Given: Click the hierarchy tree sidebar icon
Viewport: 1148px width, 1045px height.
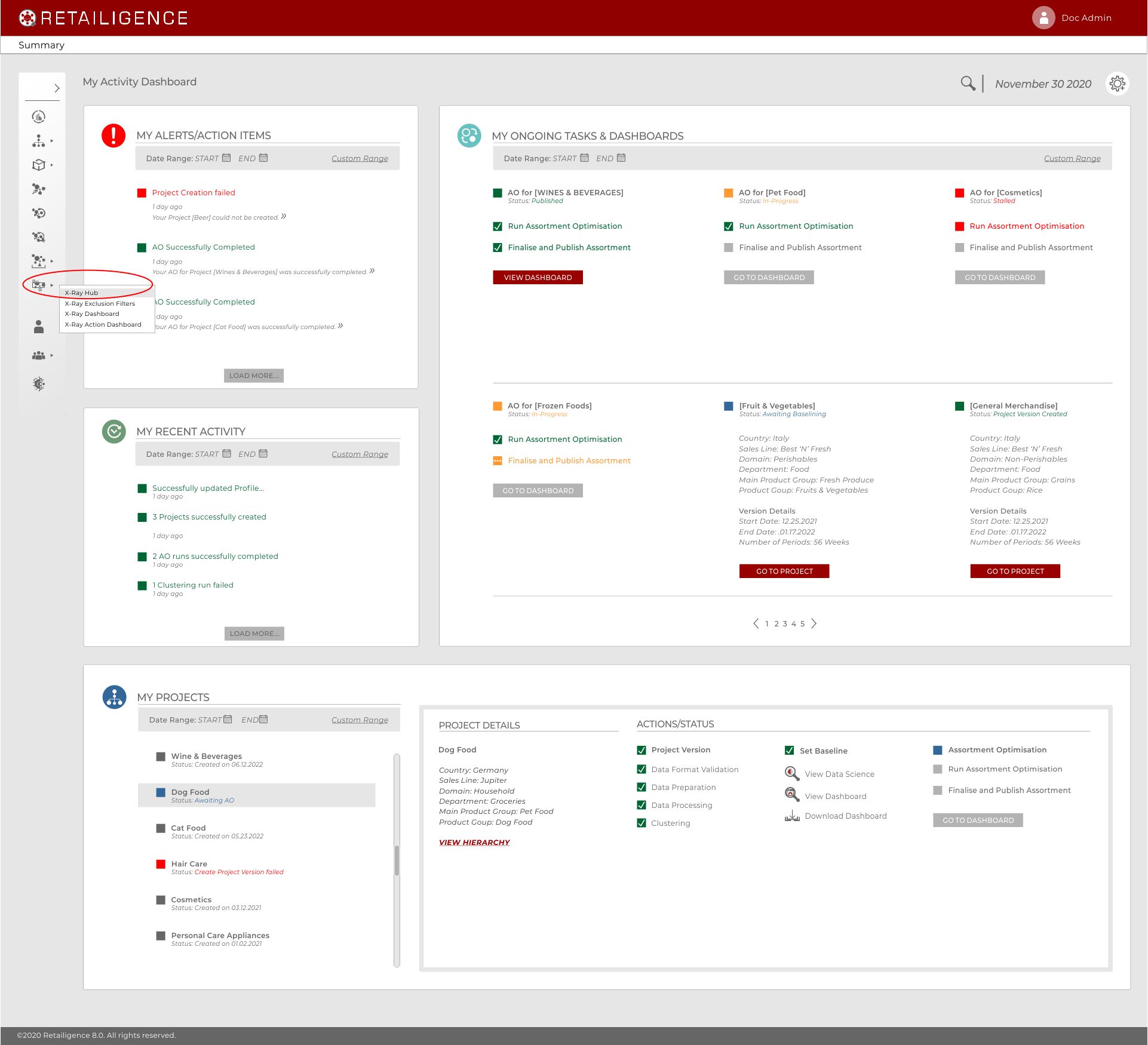Looking at the screenshot, I should (x=39, y=141).
